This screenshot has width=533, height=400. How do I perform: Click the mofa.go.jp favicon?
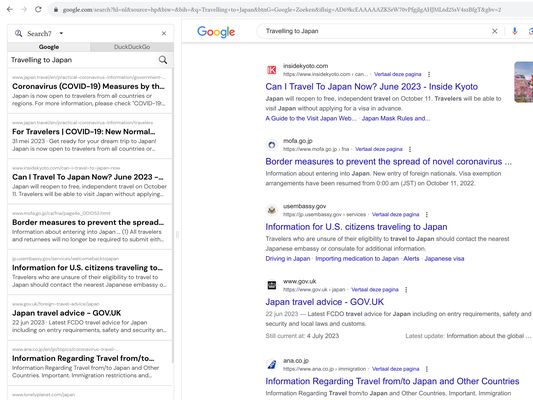tap(272, 145)
